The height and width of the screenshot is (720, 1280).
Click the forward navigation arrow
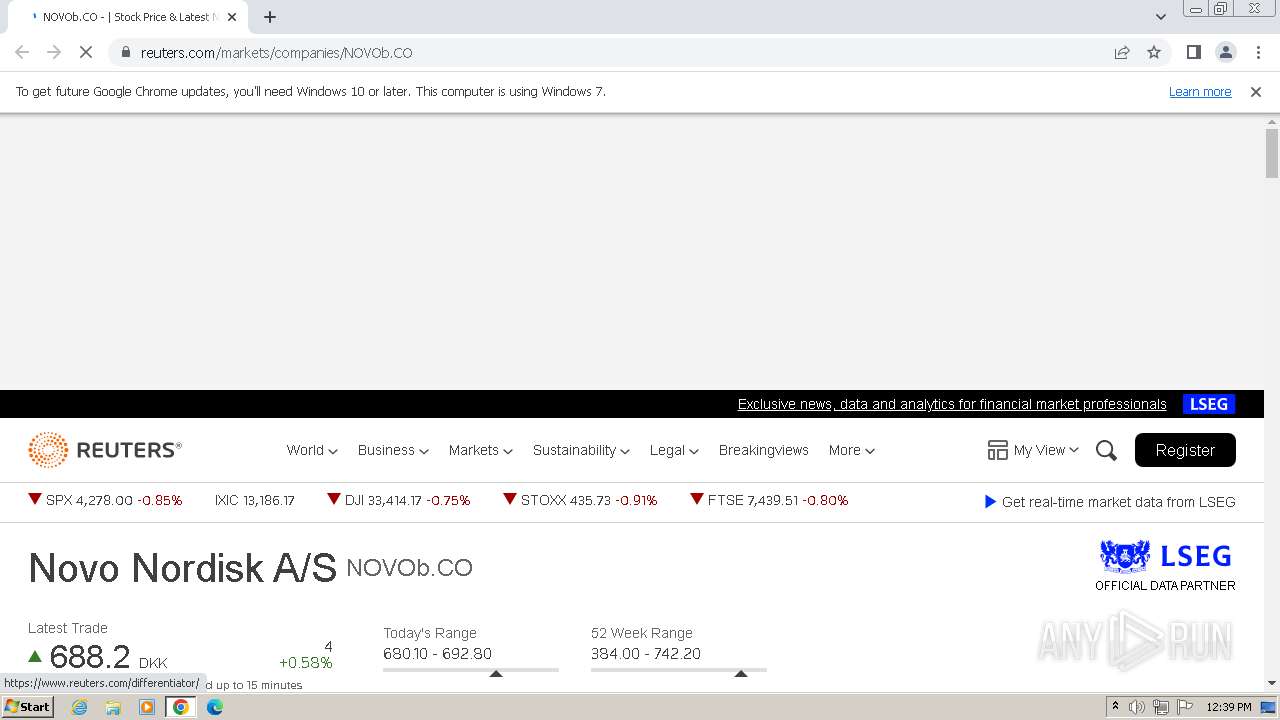[x=54, y=52]
